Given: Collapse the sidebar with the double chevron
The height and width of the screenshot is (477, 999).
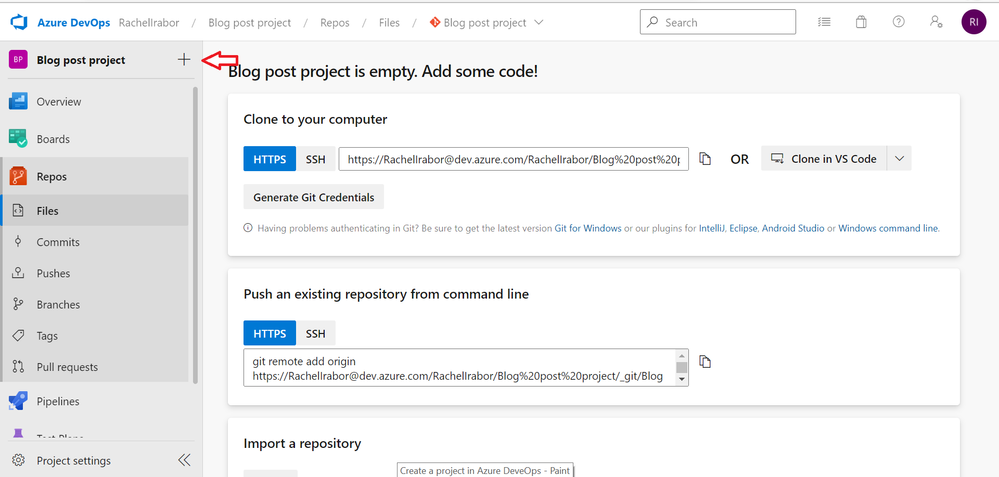Looking at the screenshot, I should click(x=183, y=460).
